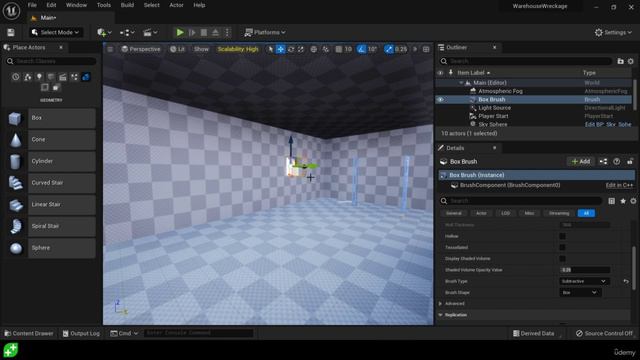This screenshot has width=640, height=360.
Task: Choose the Select objects cursor tool
Action: coord(270,49)
